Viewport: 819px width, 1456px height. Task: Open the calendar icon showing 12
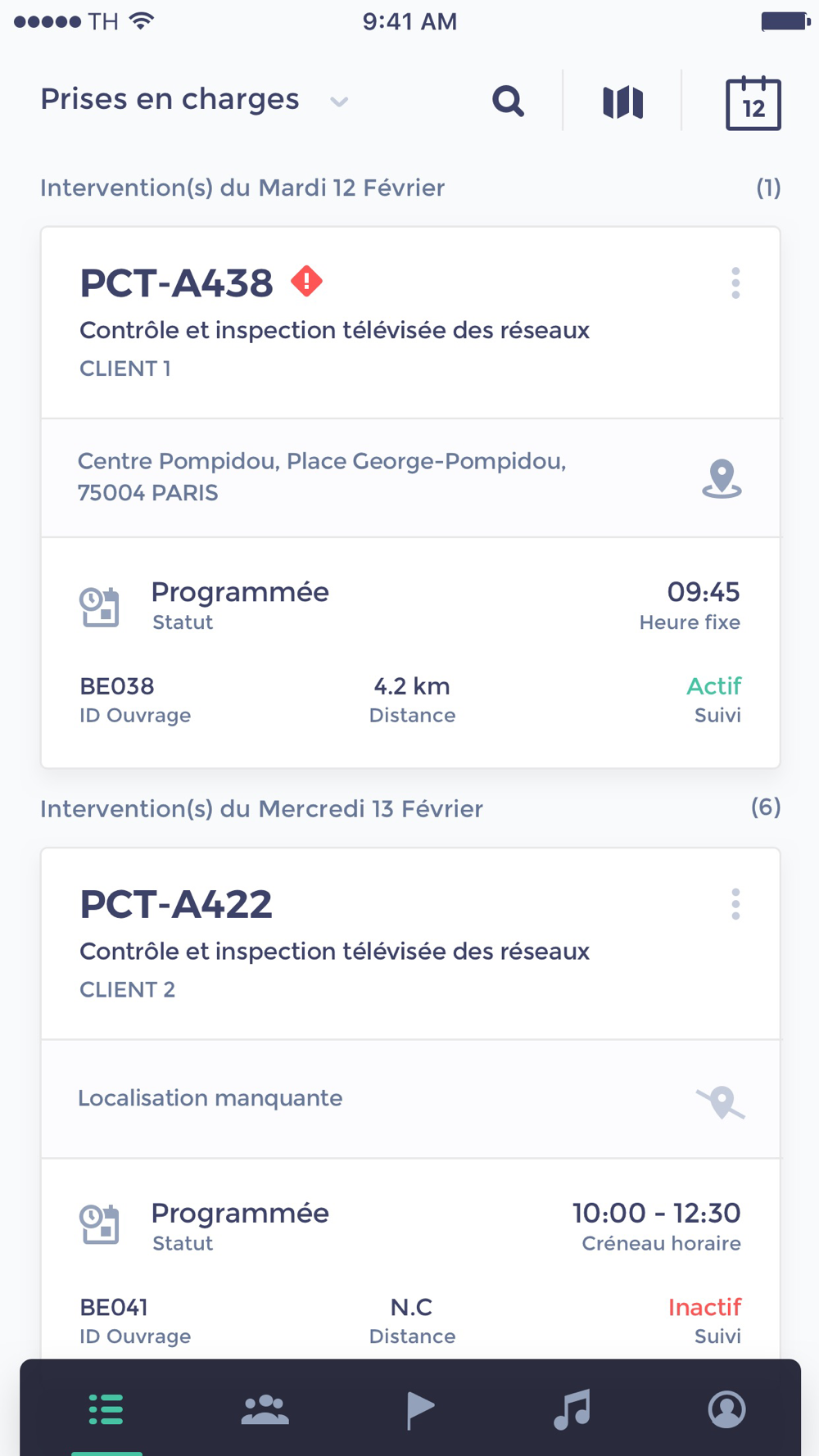(753, 103)
